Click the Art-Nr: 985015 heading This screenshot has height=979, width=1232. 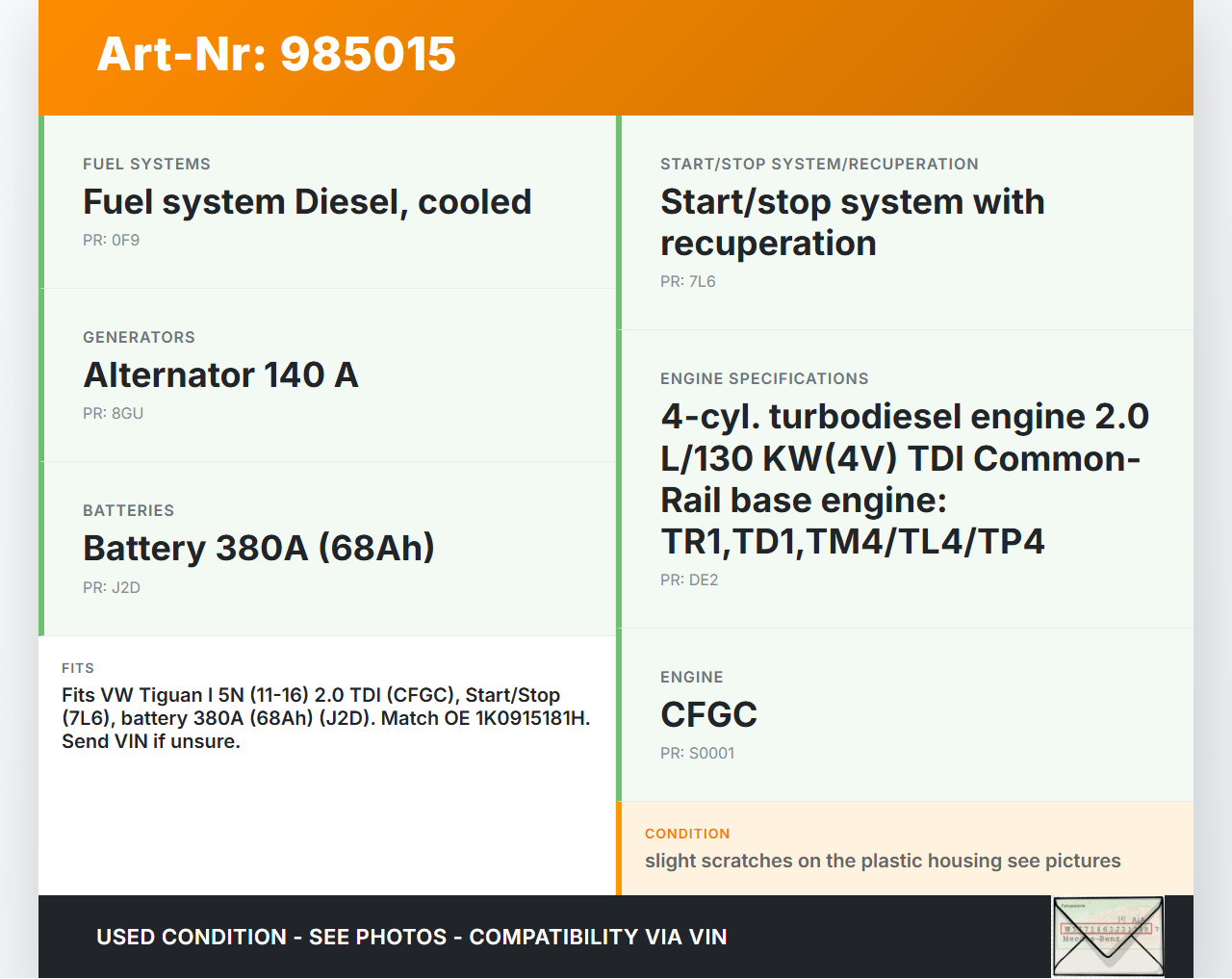[x=276, y=54]
